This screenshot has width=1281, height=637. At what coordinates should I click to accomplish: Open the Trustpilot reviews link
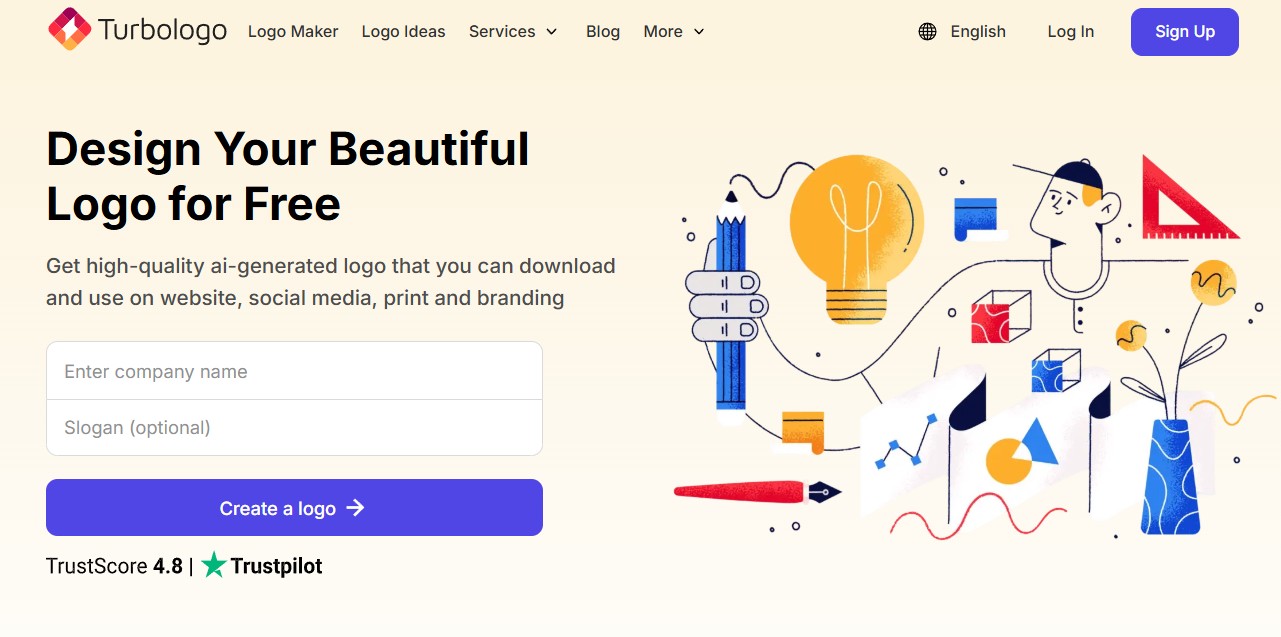click(275, 565)
